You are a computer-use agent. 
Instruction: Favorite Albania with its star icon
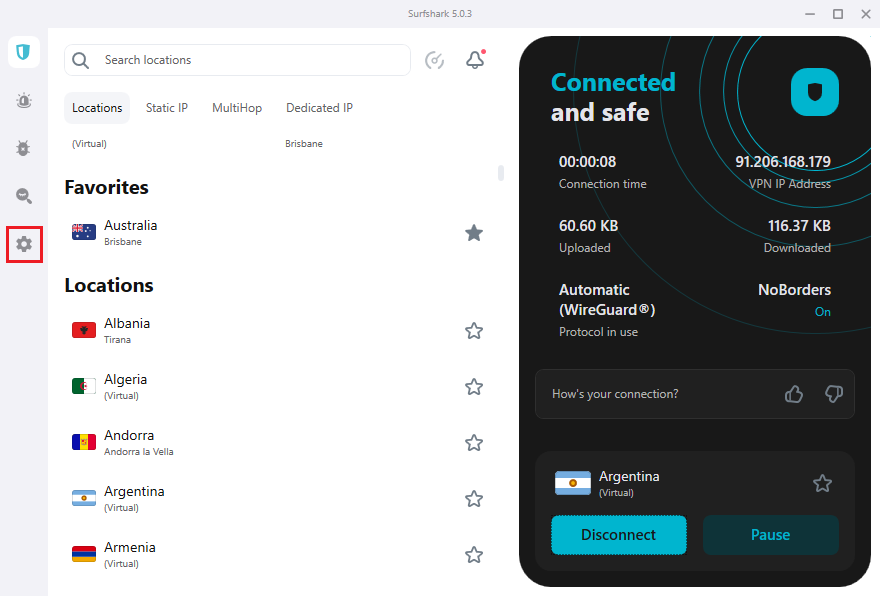point(474,331)
